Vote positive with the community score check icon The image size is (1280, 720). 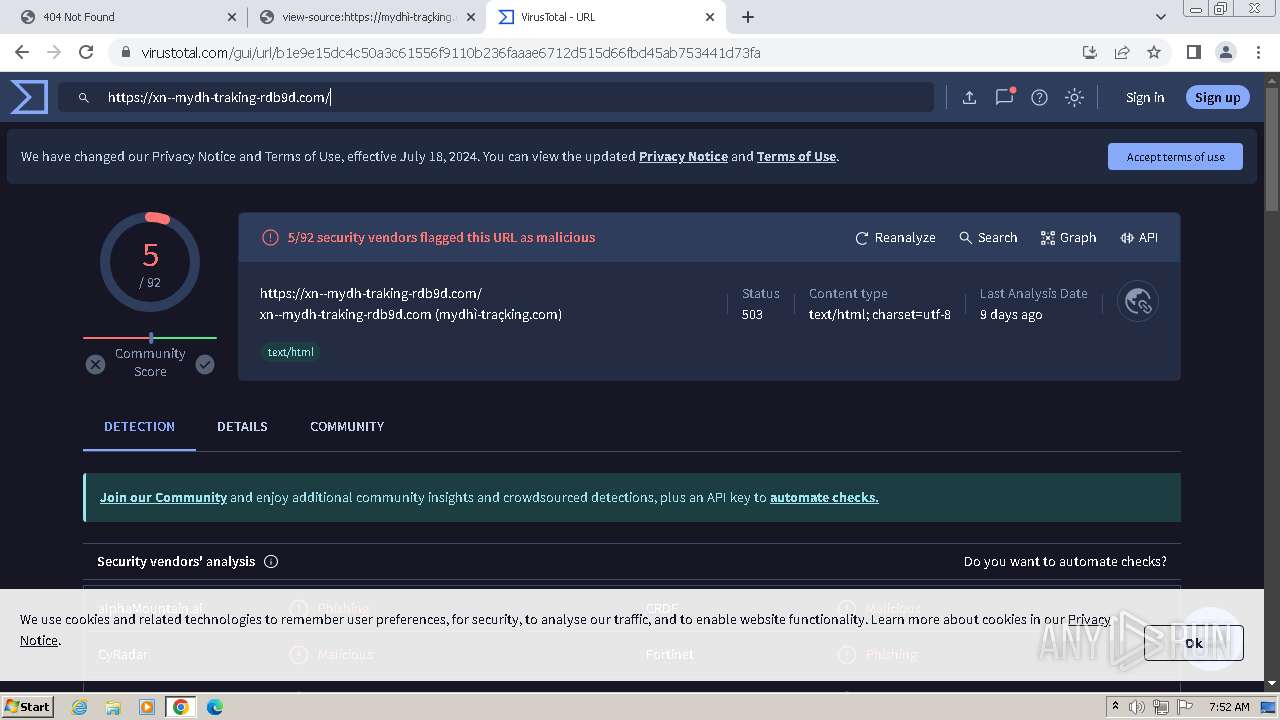tap(205, 364)
